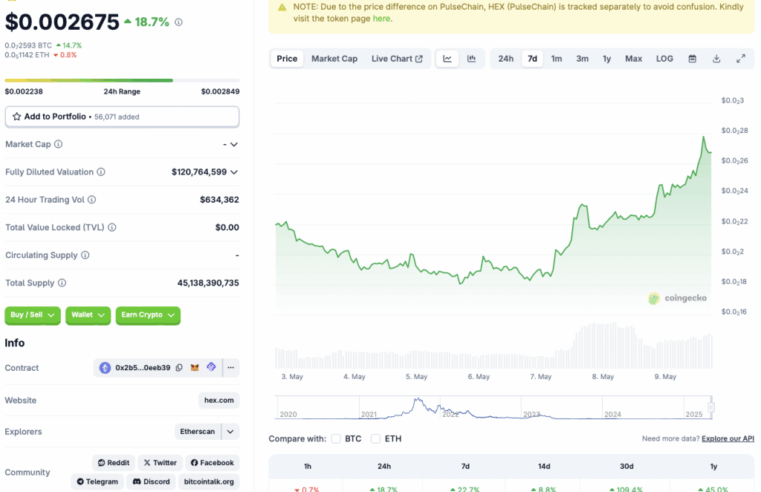Viewport: 761px width, 492px height.
Task: Open the Live Chart tab
Action: (397, 59)
